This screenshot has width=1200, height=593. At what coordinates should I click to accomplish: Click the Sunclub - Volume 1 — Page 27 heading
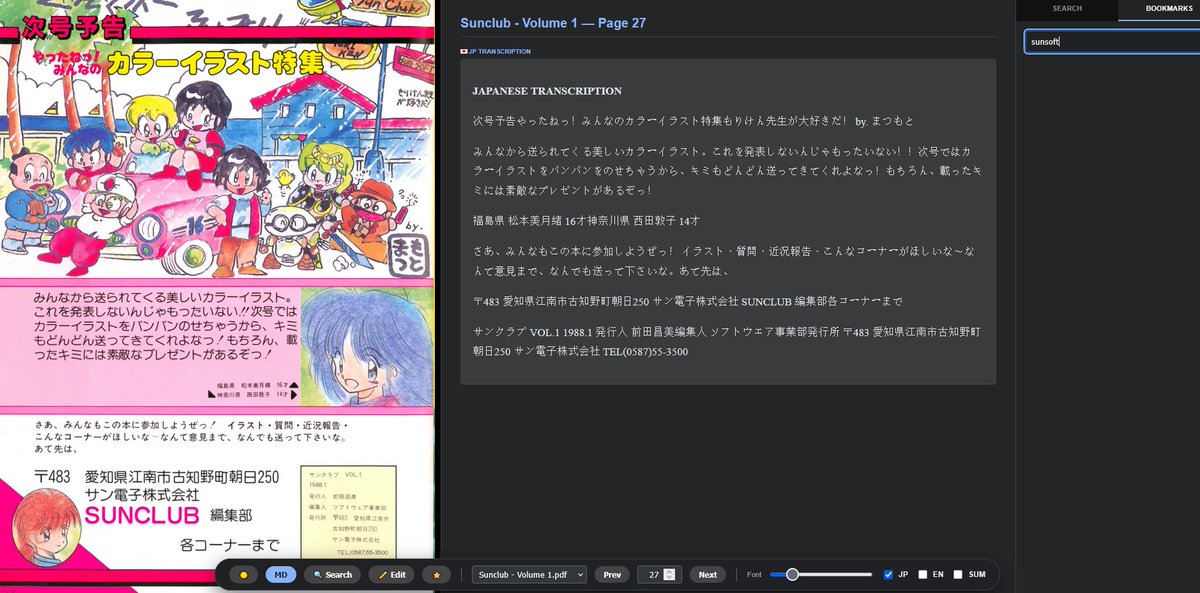(553, 23)
